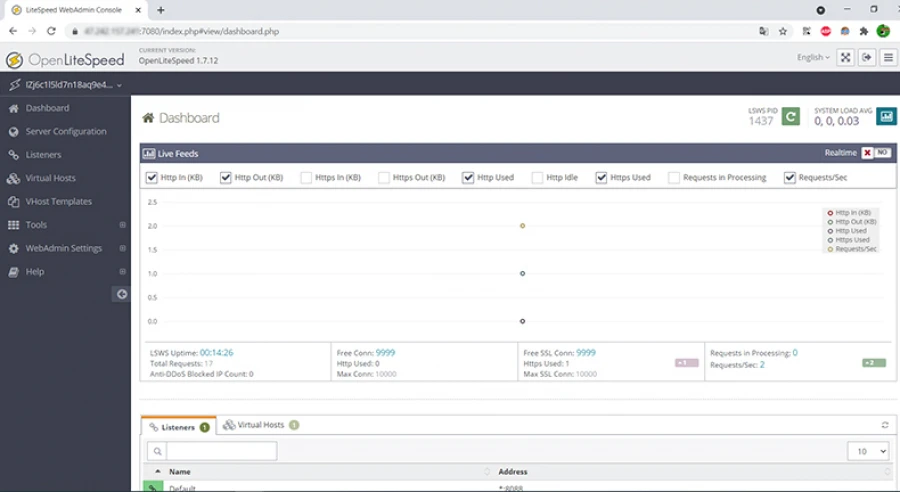Expand the WebAdmin Settings submenu

(x=122, y=249)
